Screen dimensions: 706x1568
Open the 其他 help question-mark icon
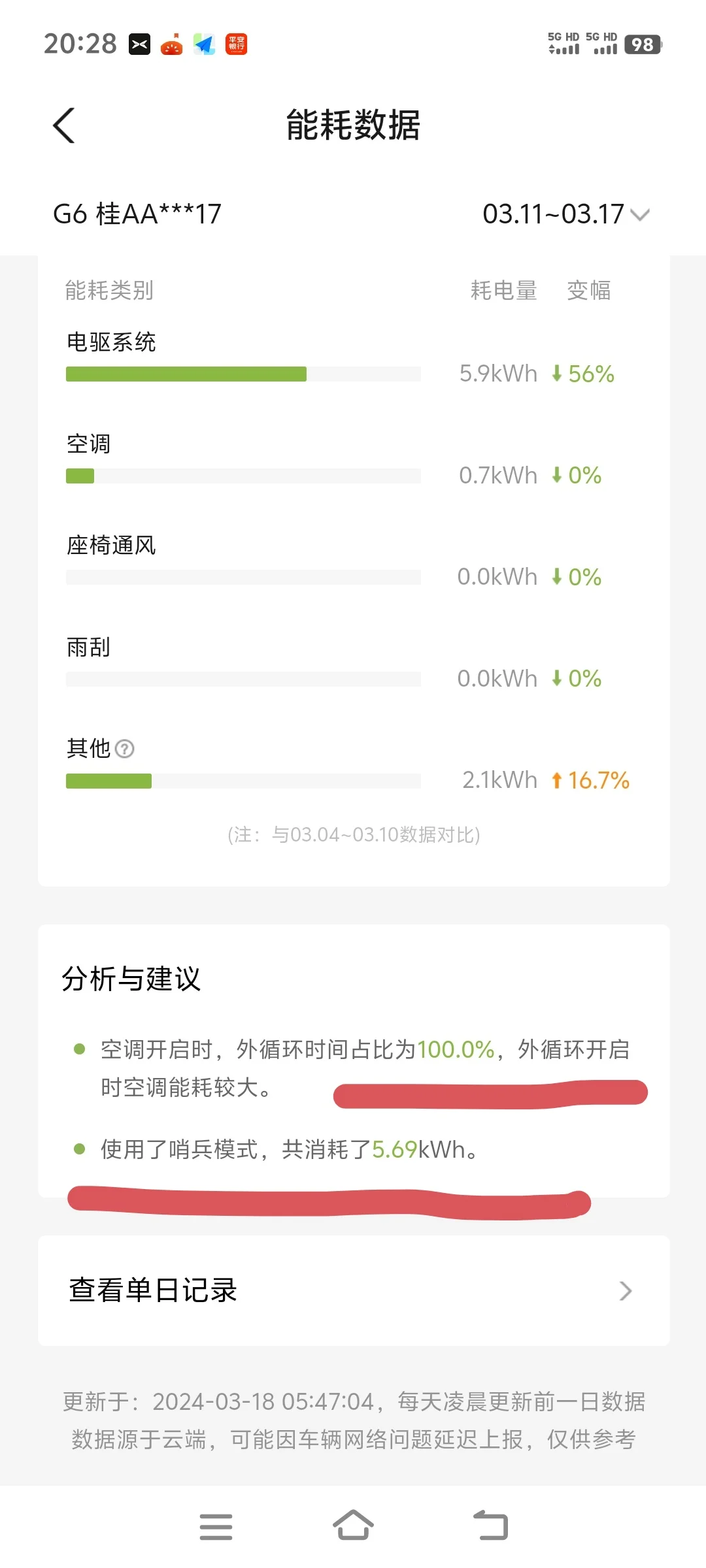coord(124,749)
